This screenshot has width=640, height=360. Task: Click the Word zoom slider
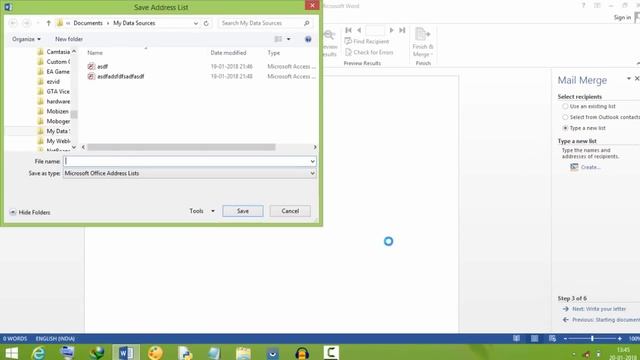(x=592, y=338)
